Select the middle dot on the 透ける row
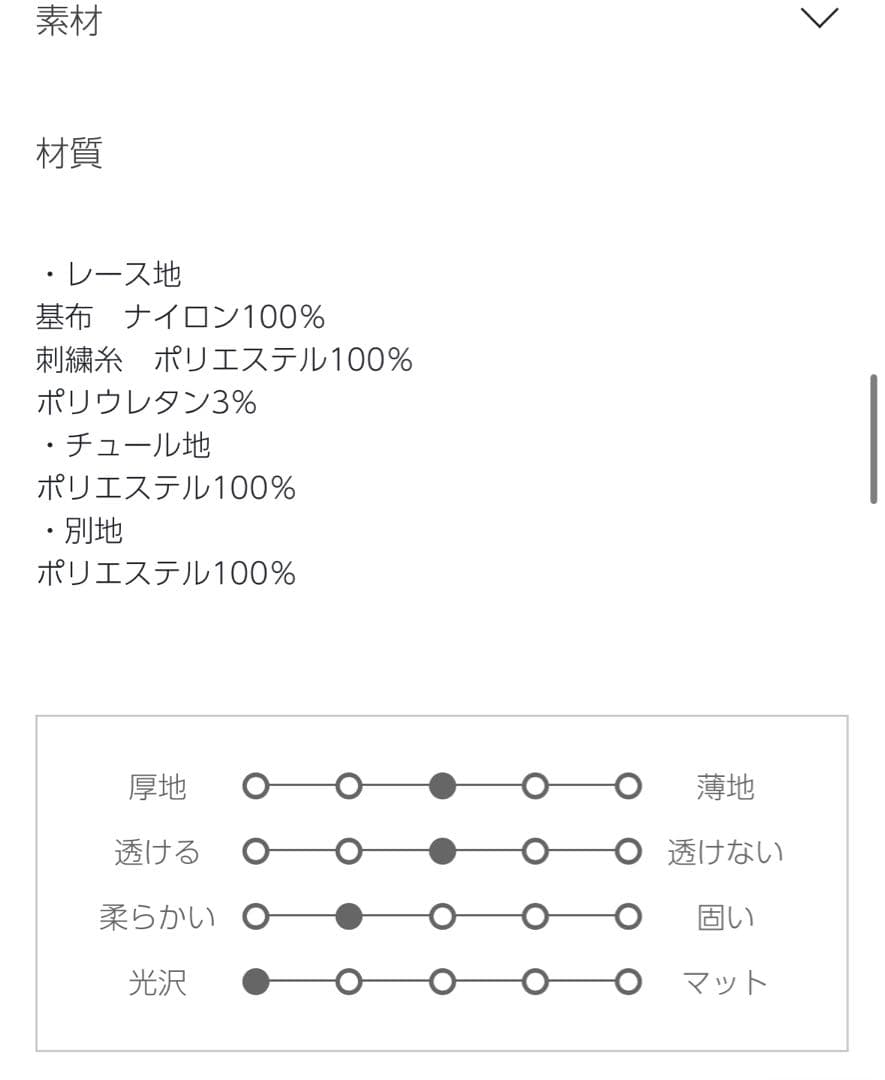This screenshot has width=885, height=1080. click(x=441, y=851)
